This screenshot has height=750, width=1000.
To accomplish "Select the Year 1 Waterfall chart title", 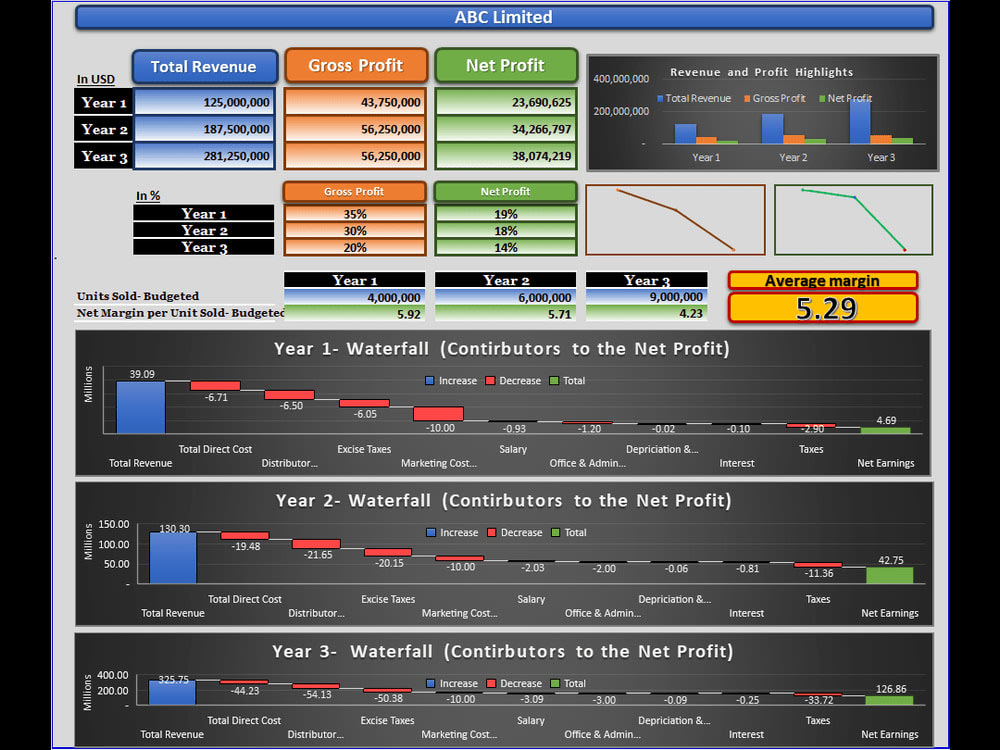I will point(503,349).
